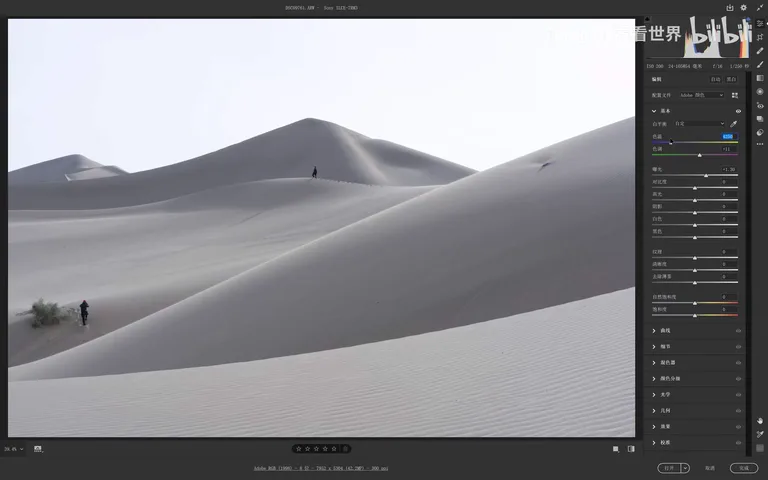Click the 黑白 (B&W) button
Viewport: 768px width, 480px height.
click(x=731, y=79)
